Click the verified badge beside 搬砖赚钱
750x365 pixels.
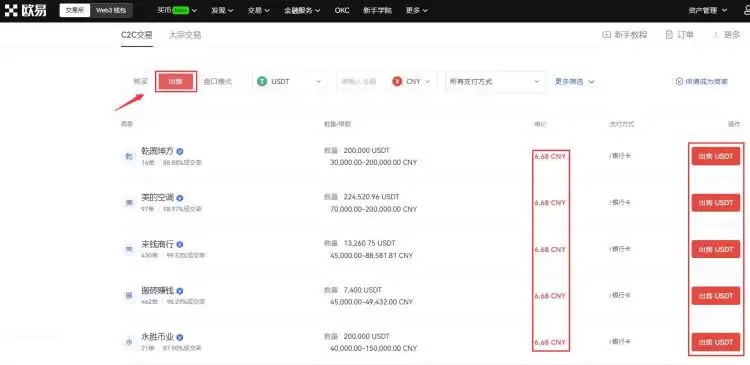180,291
